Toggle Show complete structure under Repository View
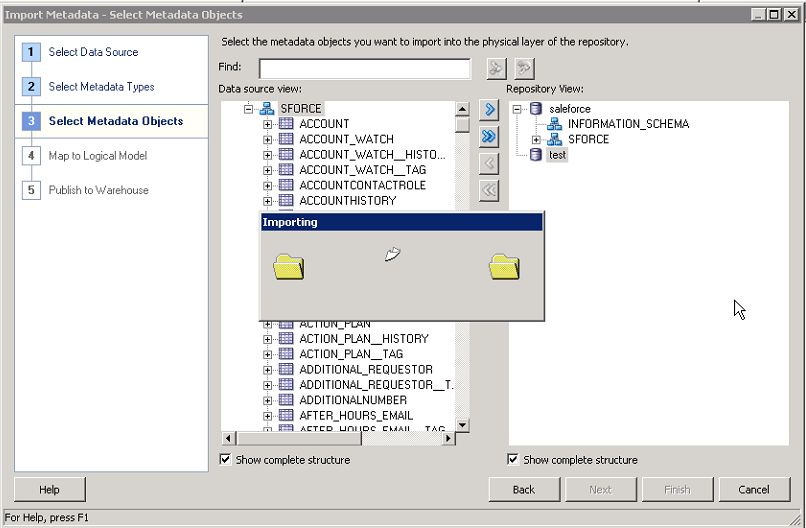The height and width of the screenshot is (528, 806). click(514, 460)
